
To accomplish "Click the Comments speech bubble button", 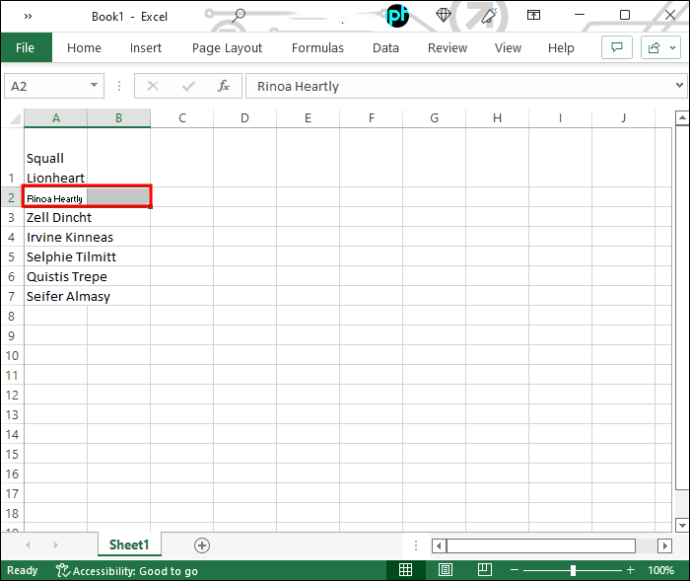I will pos(617,47).
